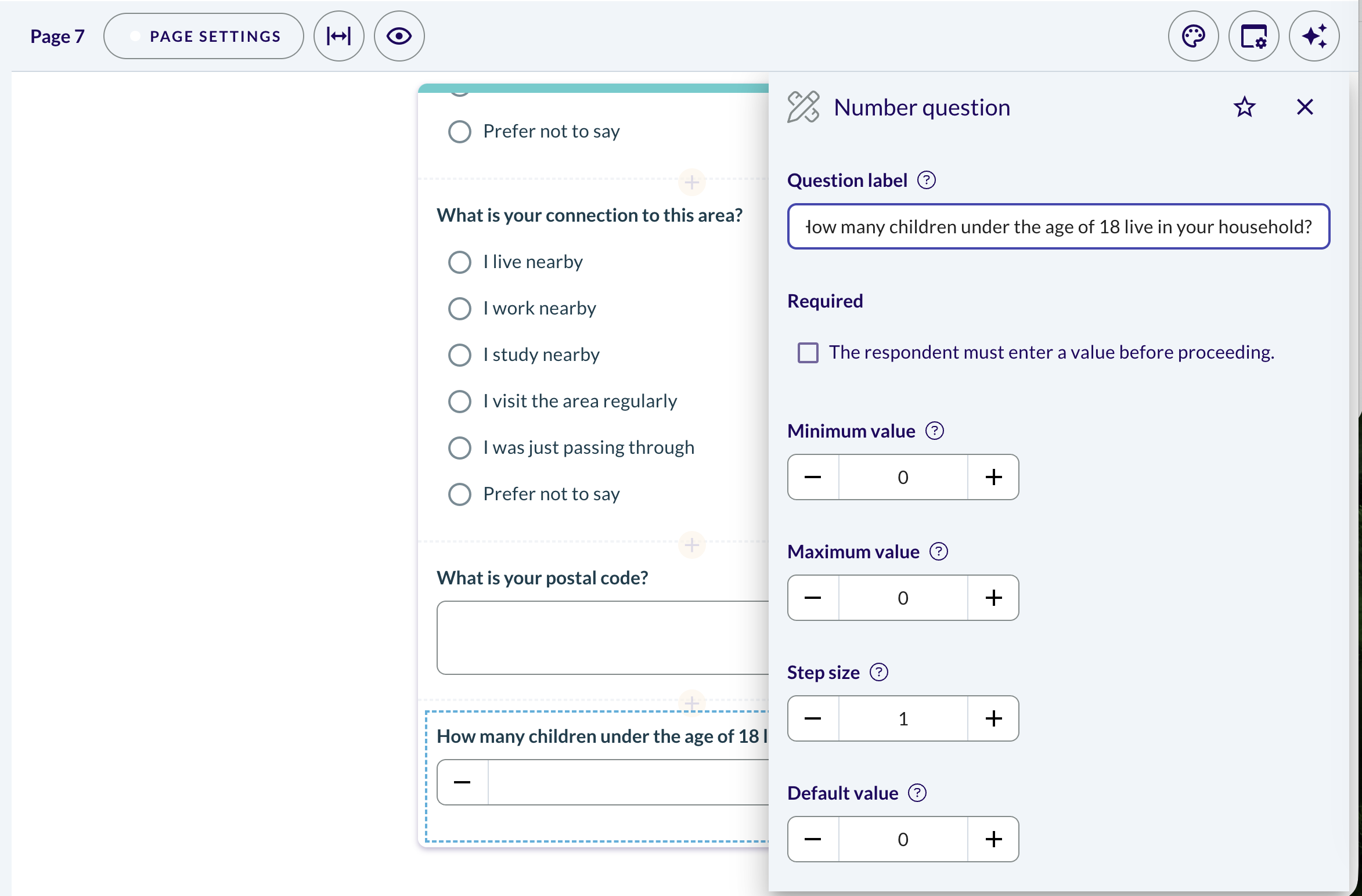This screenshot has width=1362, height=896.
Task: Click minus on children question preview
Action: [x=462, y=782]
